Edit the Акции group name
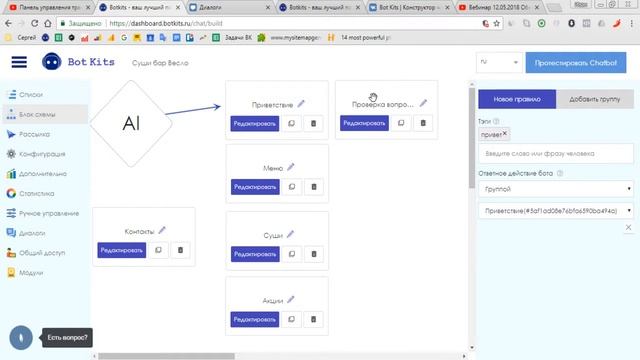The height and width of the screenshot is (360, 640). pyautogui.click(x=291, y=300)
